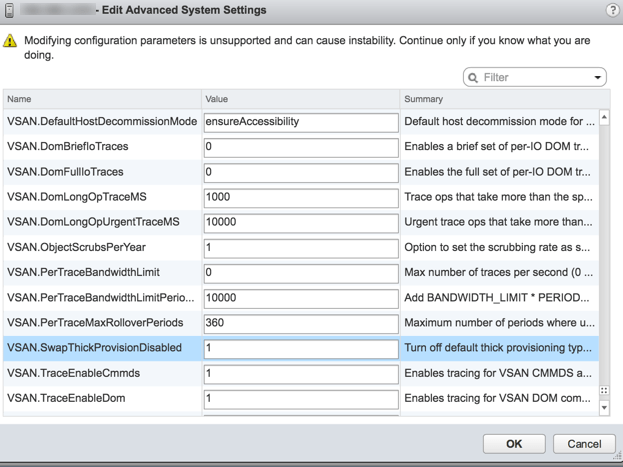Edit VSAN.DefaultHostDecommissionMode value field
Screen dimensions: 623x467
coord(300,122)
